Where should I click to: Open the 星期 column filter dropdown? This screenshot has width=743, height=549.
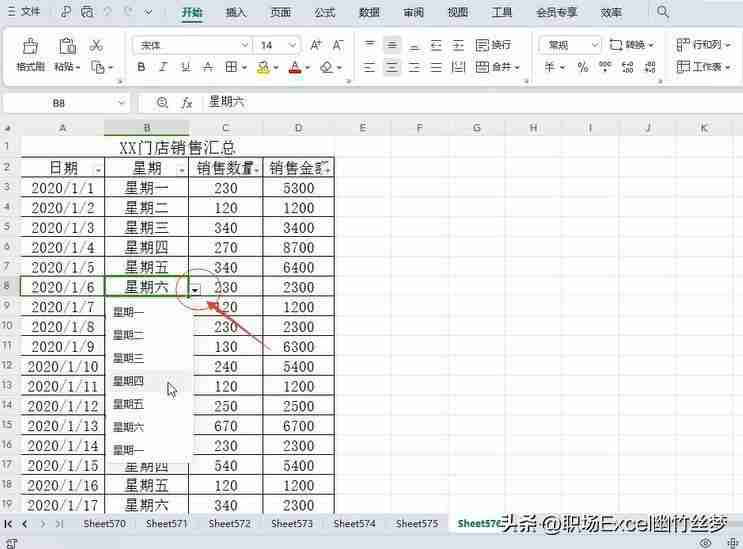pyautogui.click(x=181, y=171)
